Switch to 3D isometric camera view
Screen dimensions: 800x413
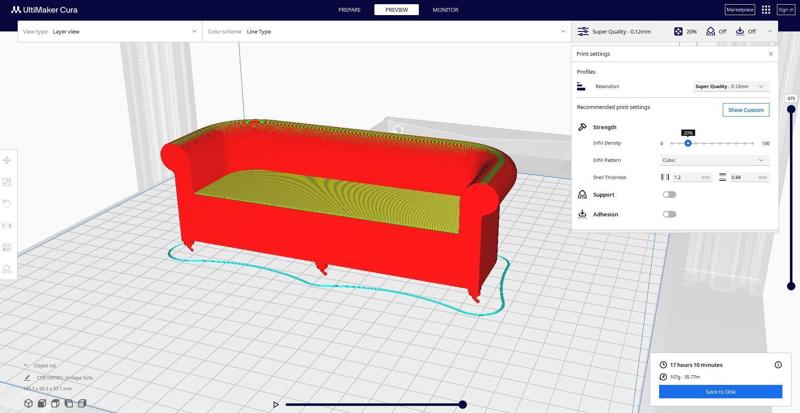pos(29,403)
